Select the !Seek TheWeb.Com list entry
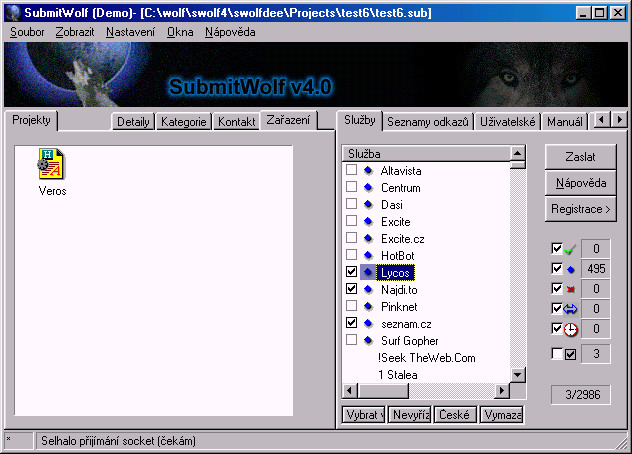The height and width of the screenshot is (454, 632). pos(426,358)
